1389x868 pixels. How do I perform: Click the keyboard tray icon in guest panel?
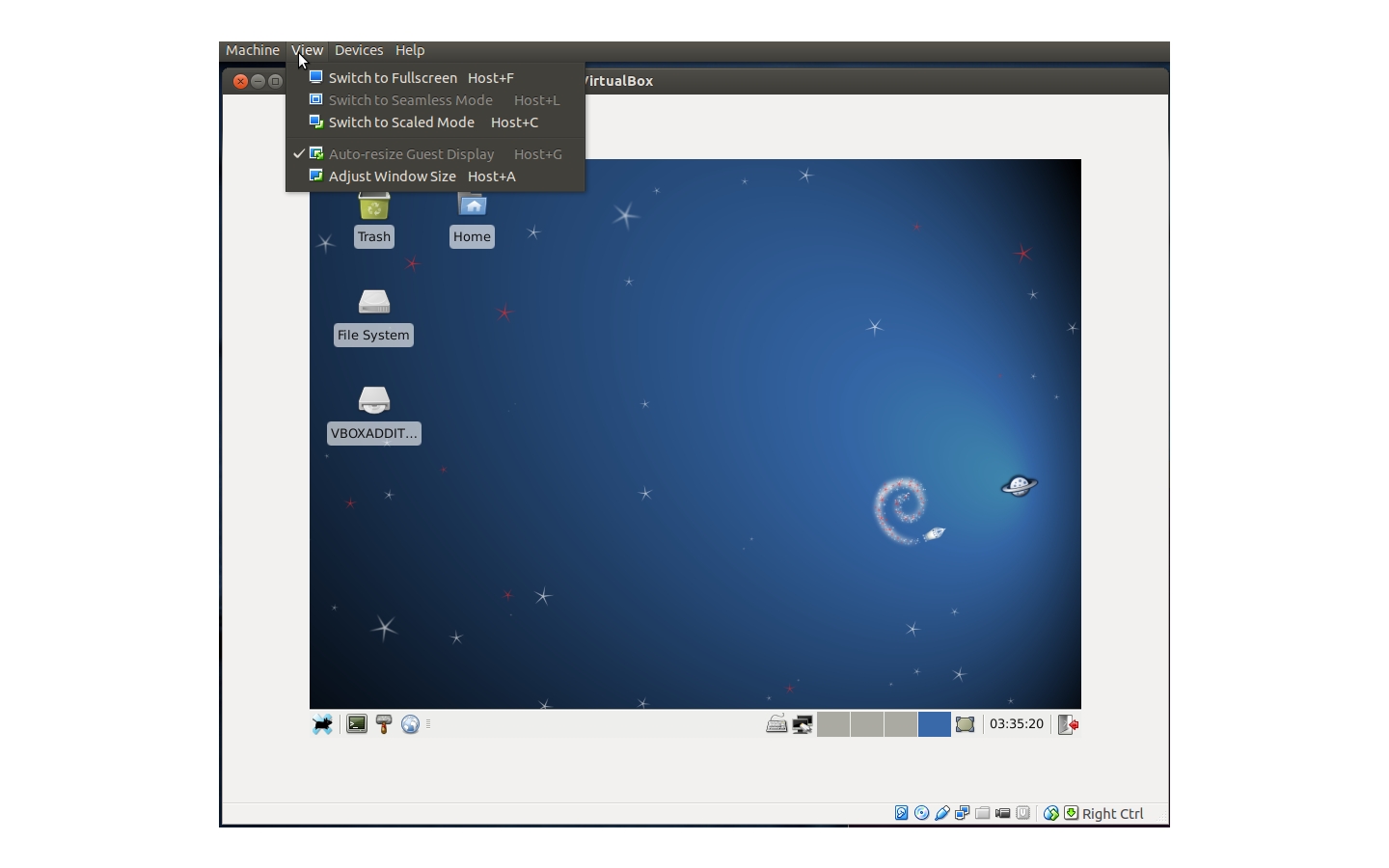click(776, 724)
